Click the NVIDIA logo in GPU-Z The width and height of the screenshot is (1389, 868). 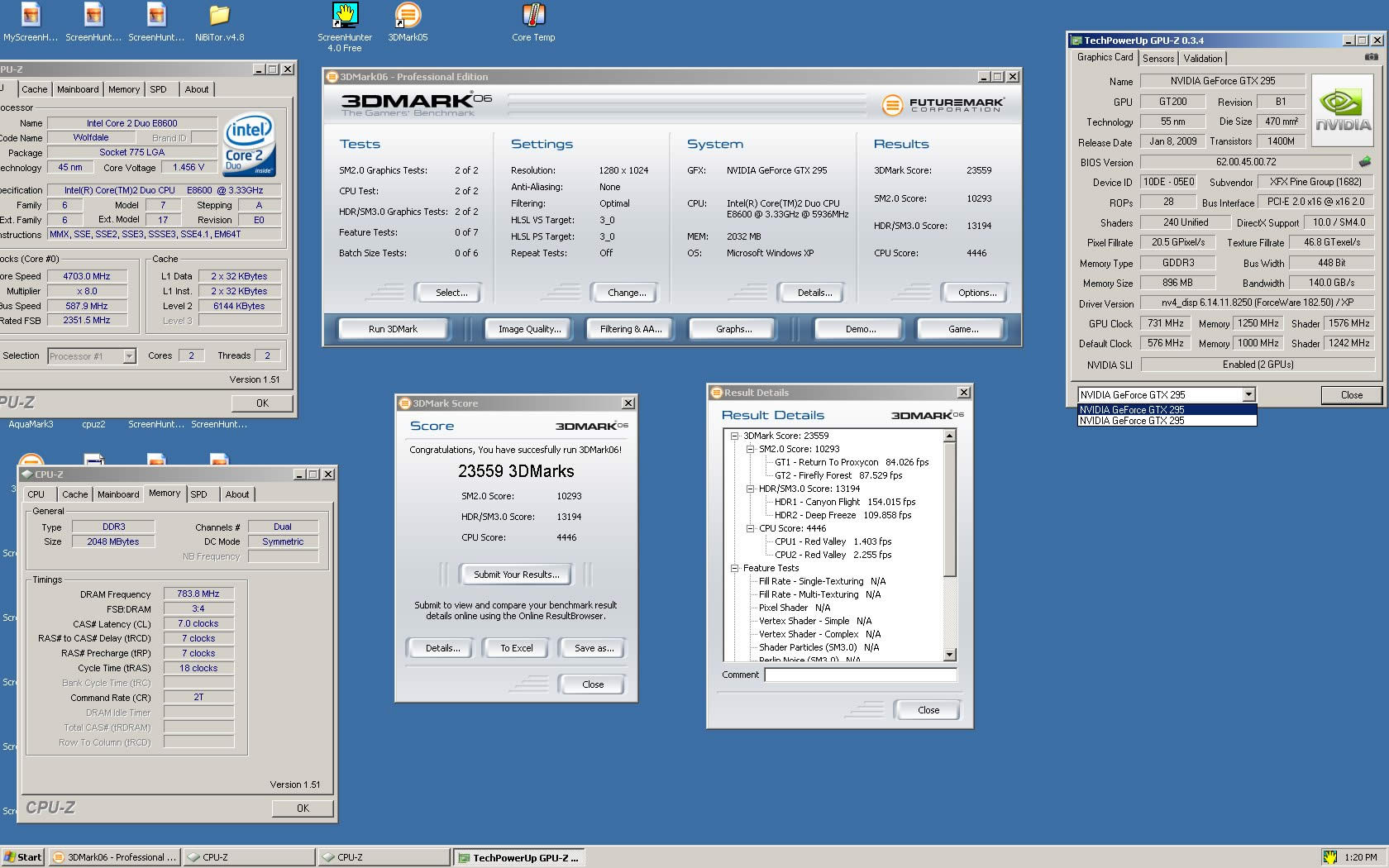click(x=1343, y=110)
